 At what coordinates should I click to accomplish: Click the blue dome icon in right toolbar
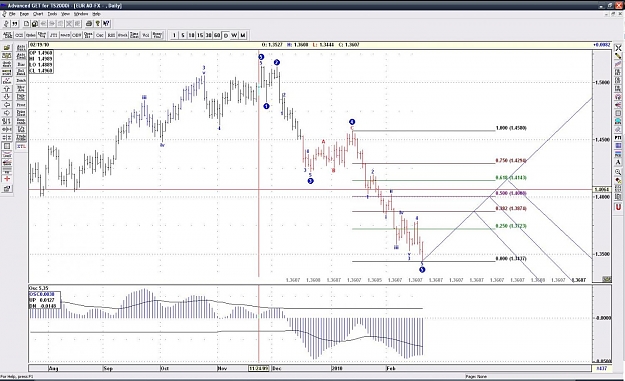[618, 120]
